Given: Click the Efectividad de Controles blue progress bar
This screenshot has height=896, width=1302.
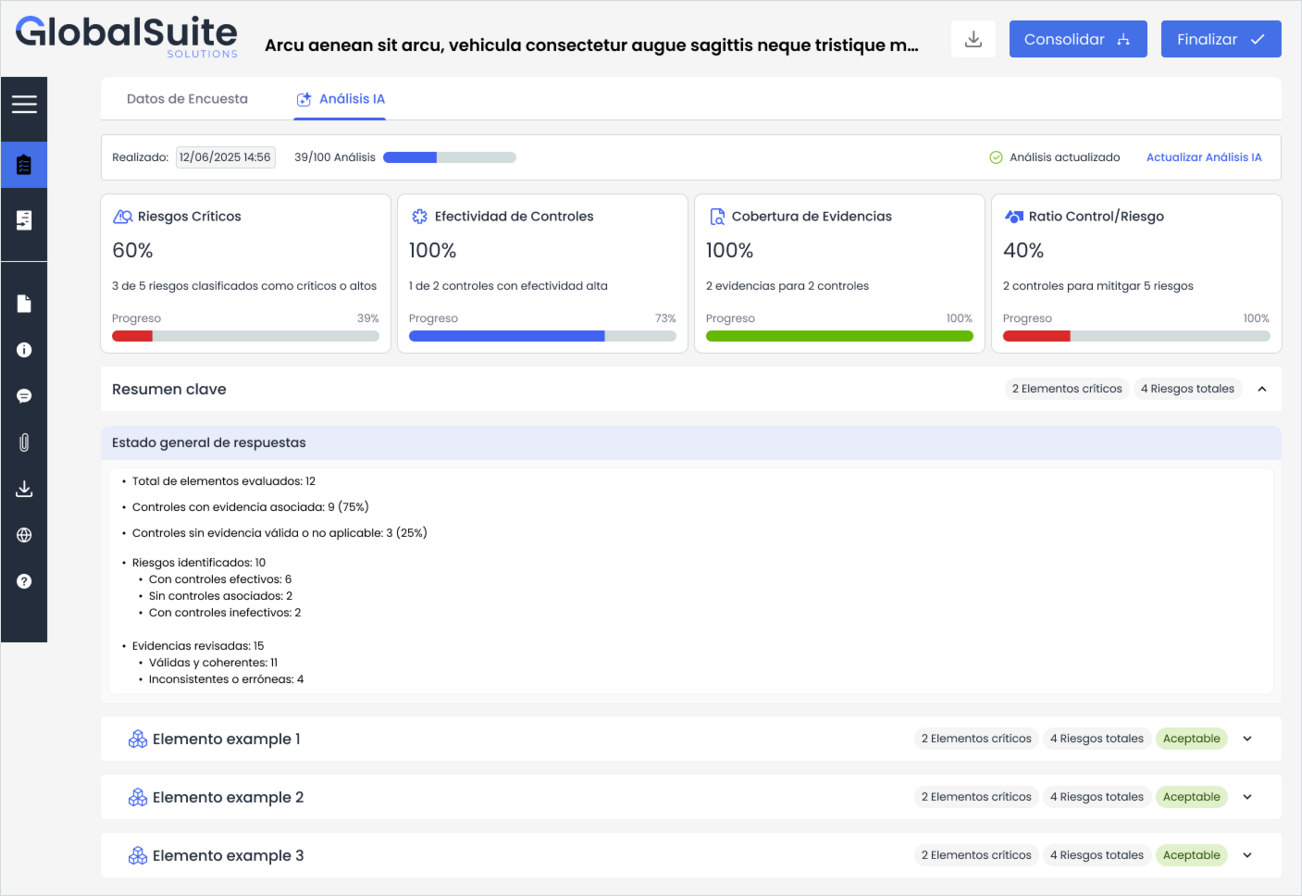Looking at the screenshot, I should click(542, 336).
